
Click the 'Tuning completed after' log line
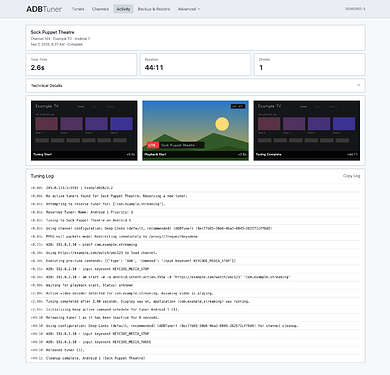tap(195, 301)
